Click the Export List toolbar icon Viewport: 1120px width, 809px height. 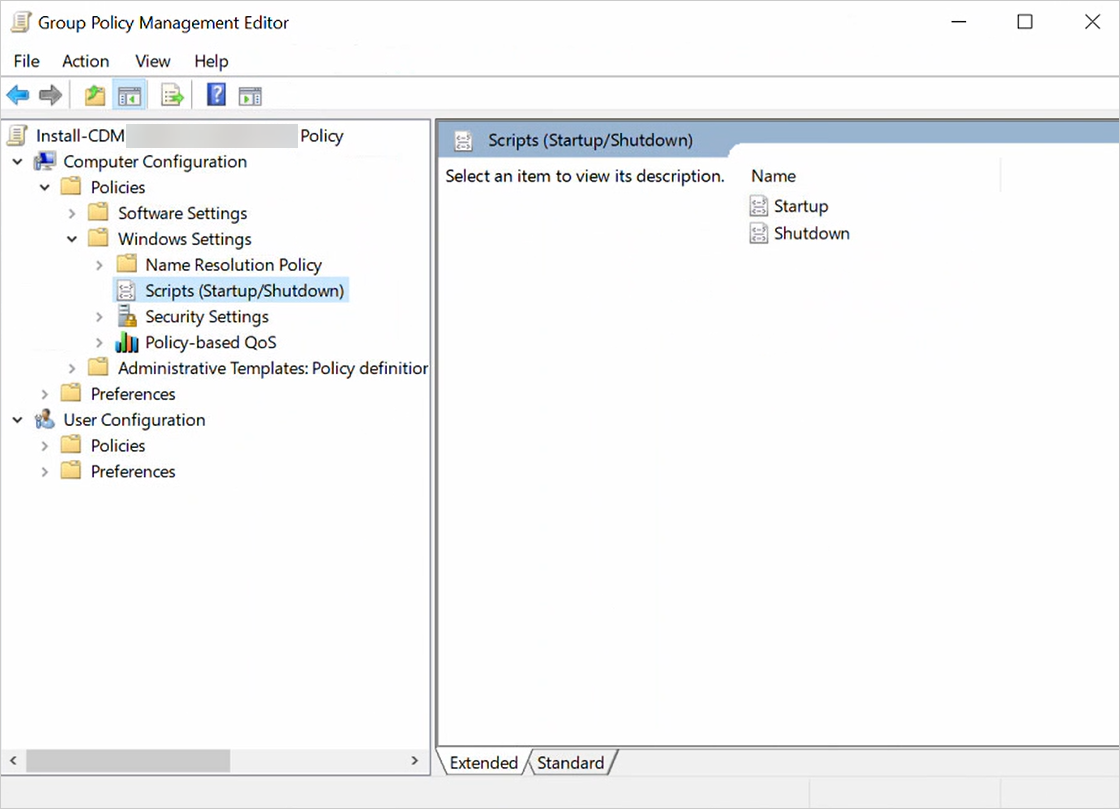tap(173, 96)
